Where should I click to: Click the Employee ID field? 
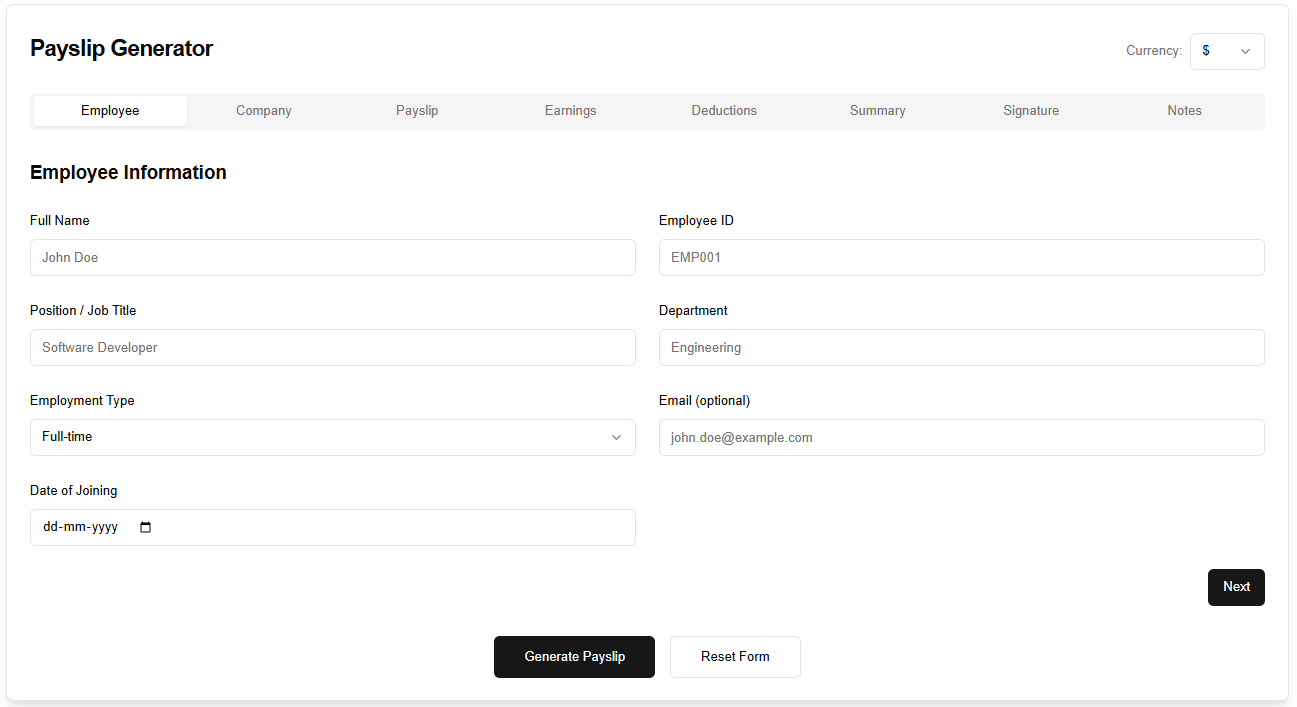click(961, 257)
